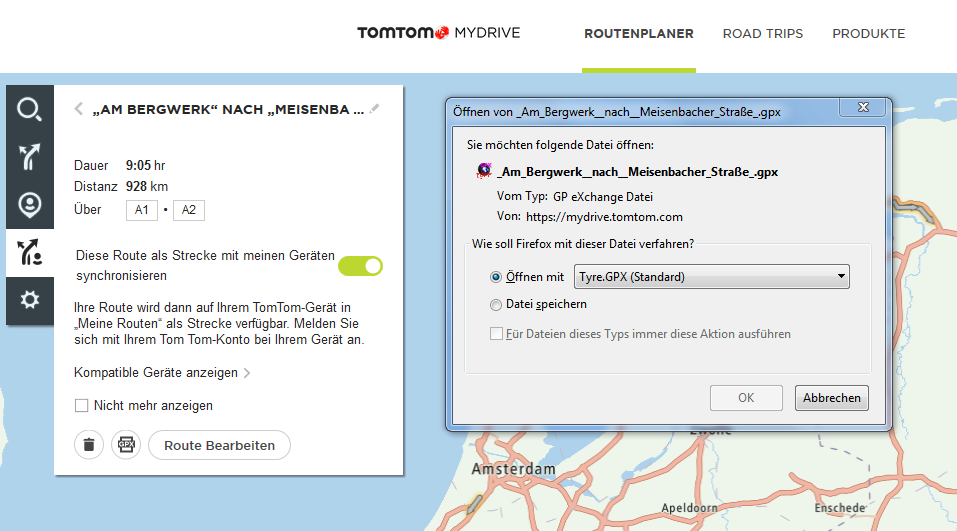Export route using the GPX icon
Screen dimensions: 957x531
126,445
